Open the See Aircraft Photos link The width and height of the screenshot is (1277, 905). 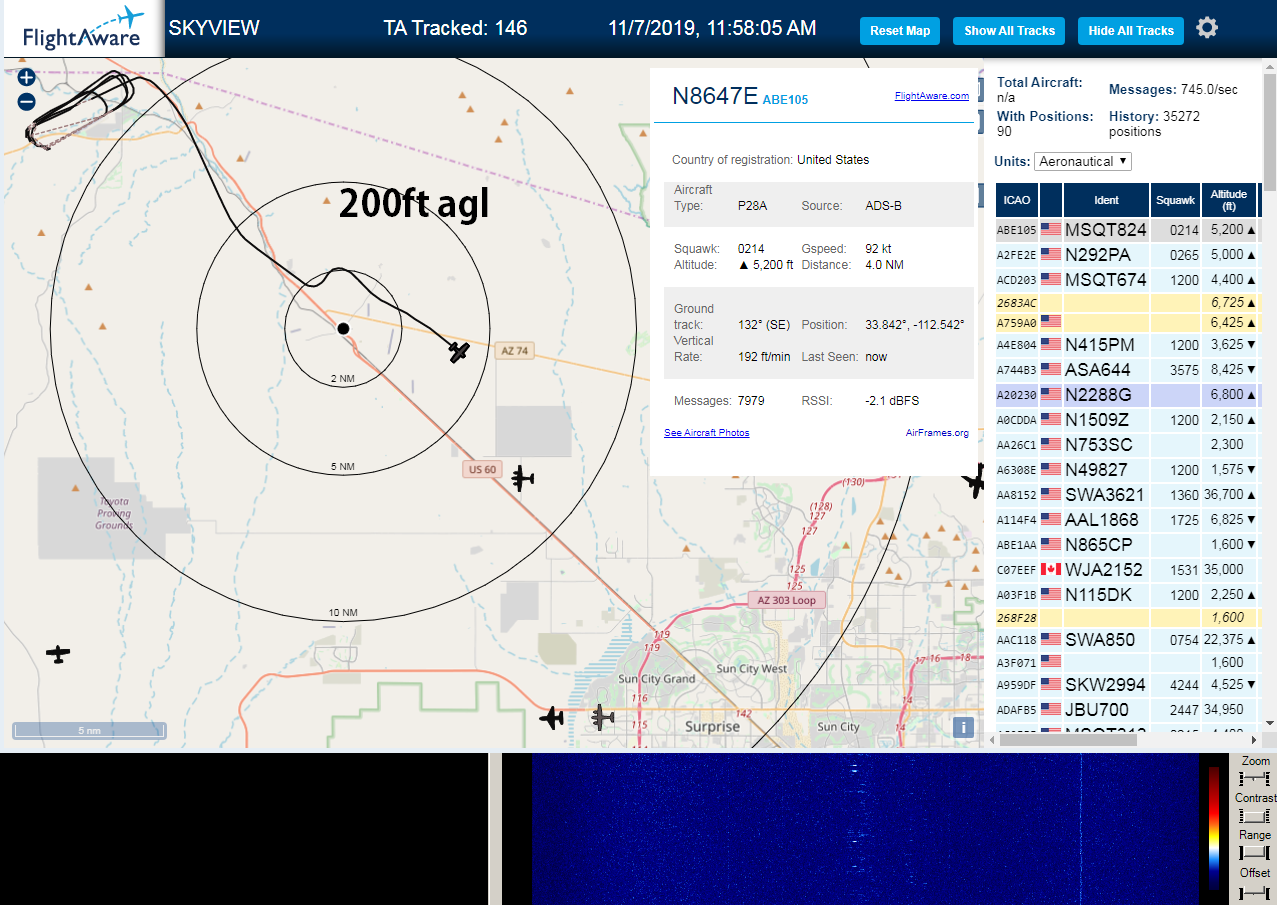click(x=706, y=433)
